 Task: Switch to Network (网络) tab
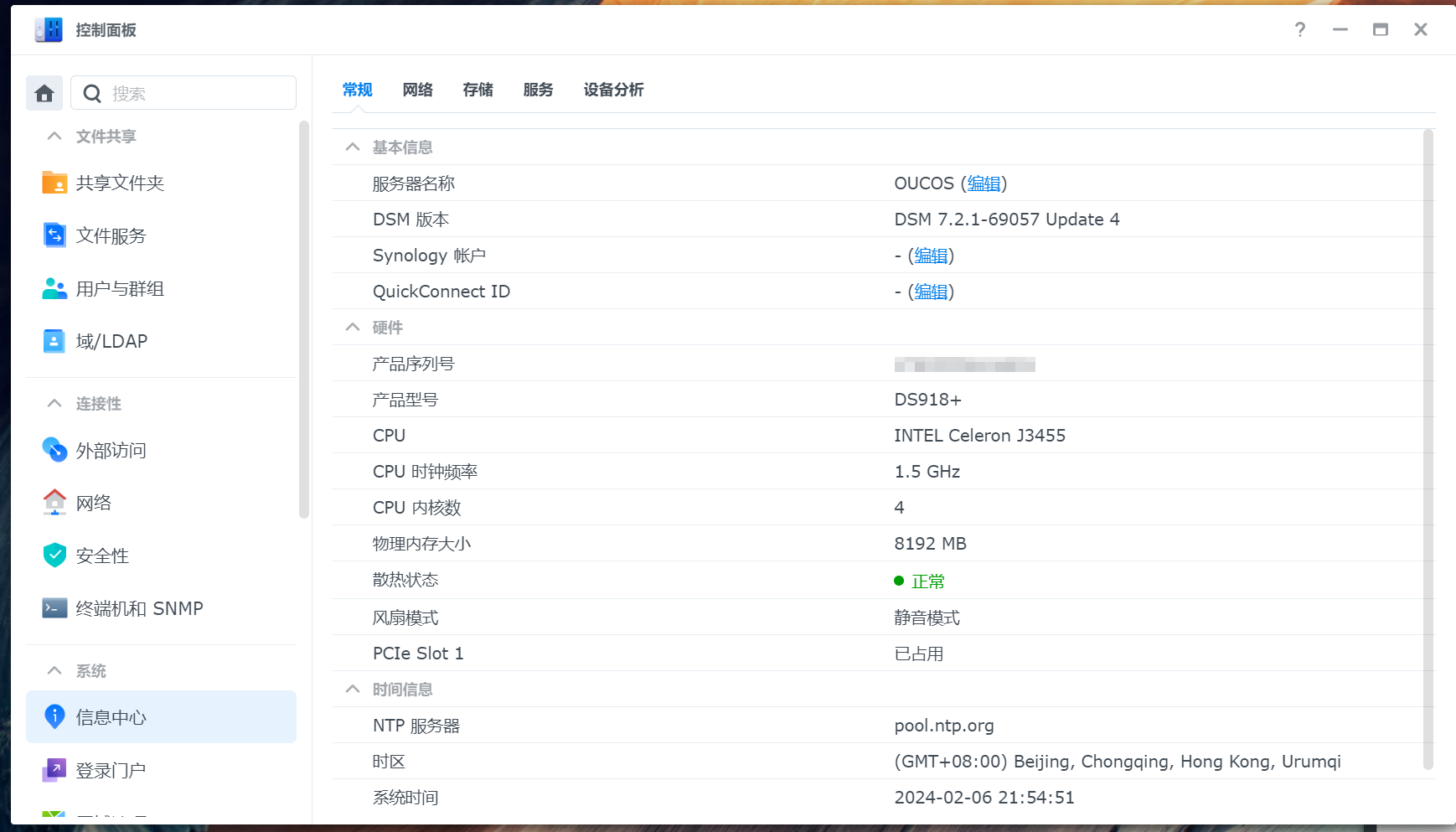(x=418, y=90)
